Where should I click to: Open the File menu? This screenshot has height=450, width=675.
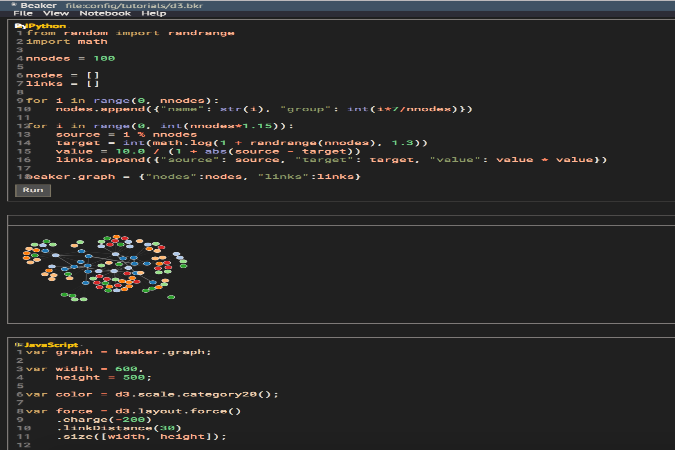pos(19,13)
